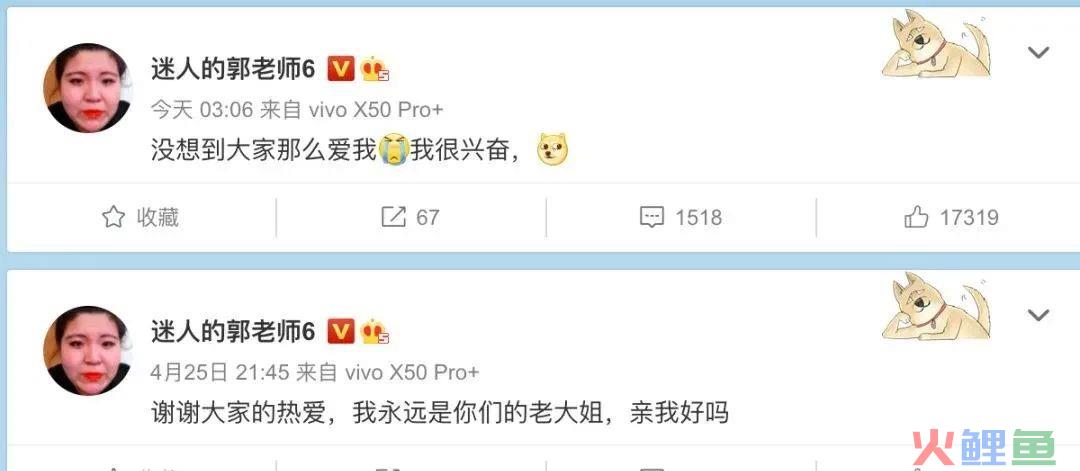Open the first post's user avatar
Screen dimensions: 1080x471
click(x=87, y=87)
